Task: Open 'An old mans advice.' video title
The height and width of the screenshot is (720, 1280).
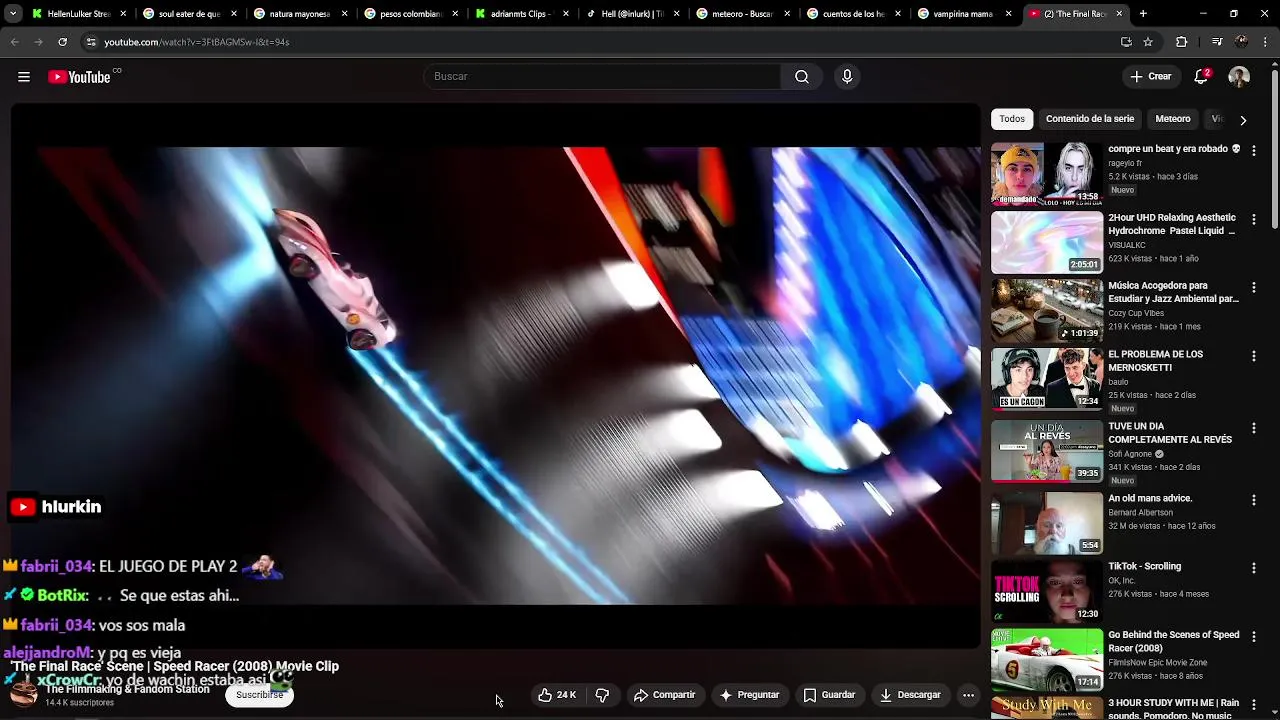Action: coord(1150,498)
